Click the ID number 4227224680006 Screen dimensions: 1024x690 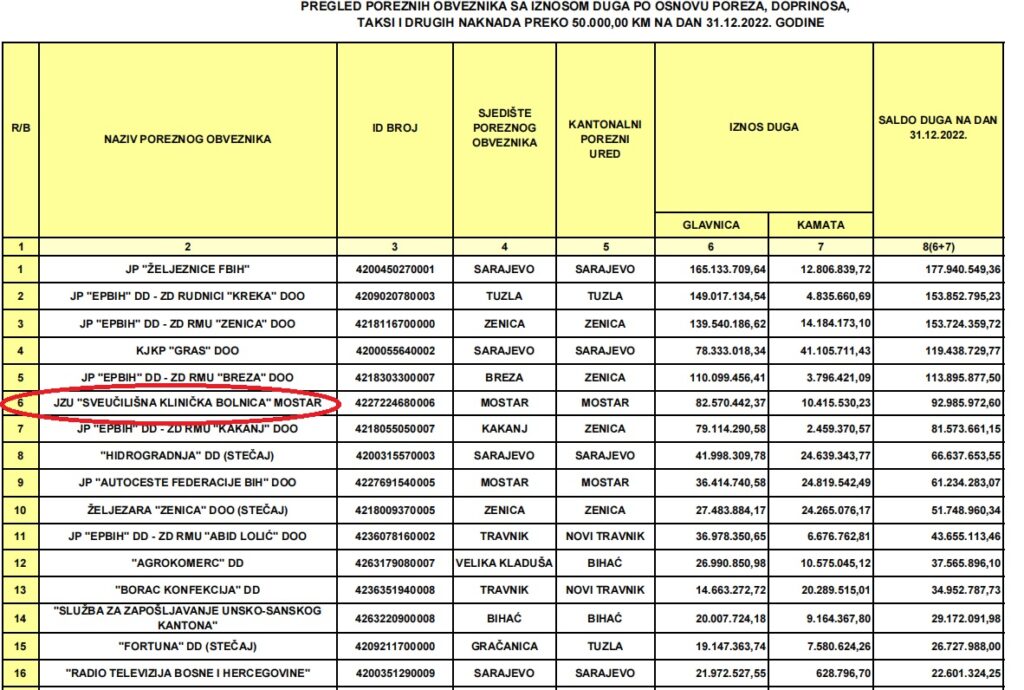[394, 403]
